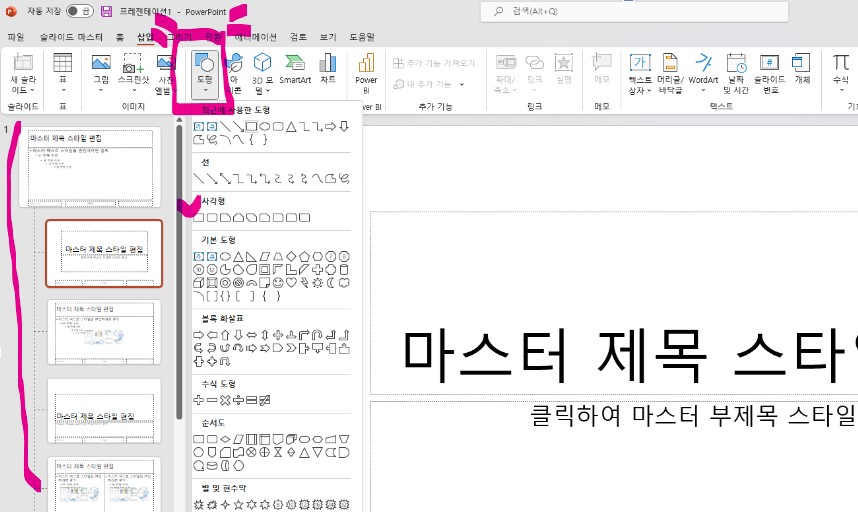Open the 표 (Table) dropdown
Image resolution: width=858 pixels, height=512 pixels.
[62, 74]
